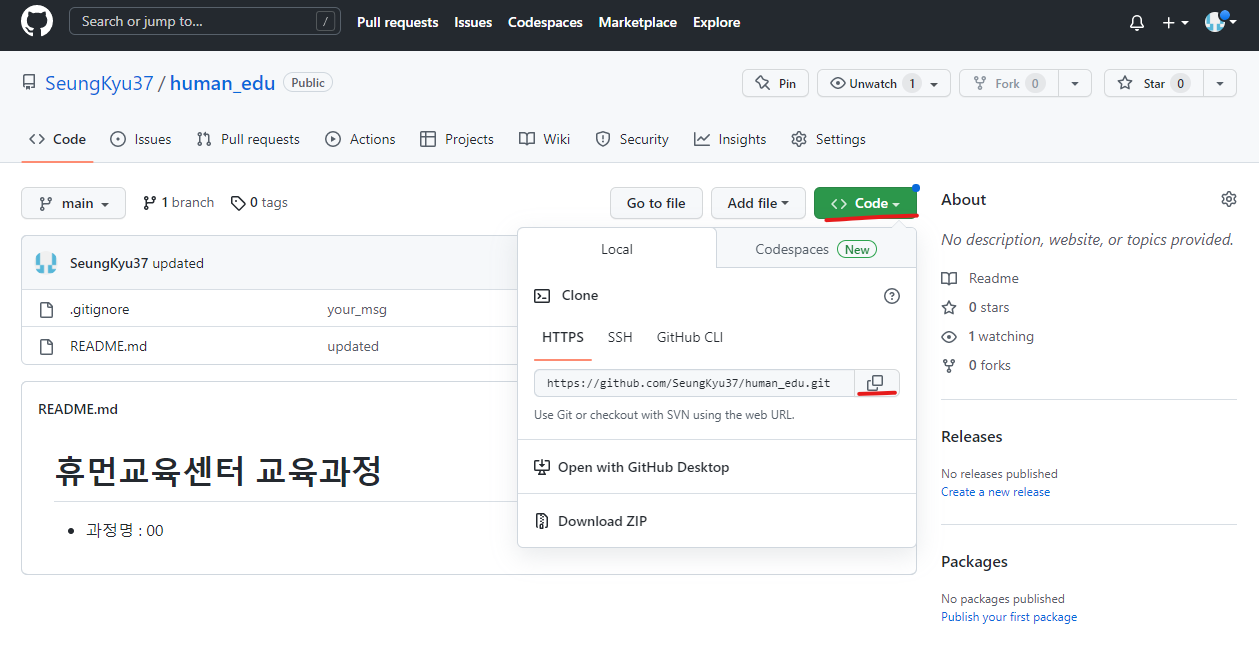
Task: Open the .gitignore file
Action: [99, 310]
